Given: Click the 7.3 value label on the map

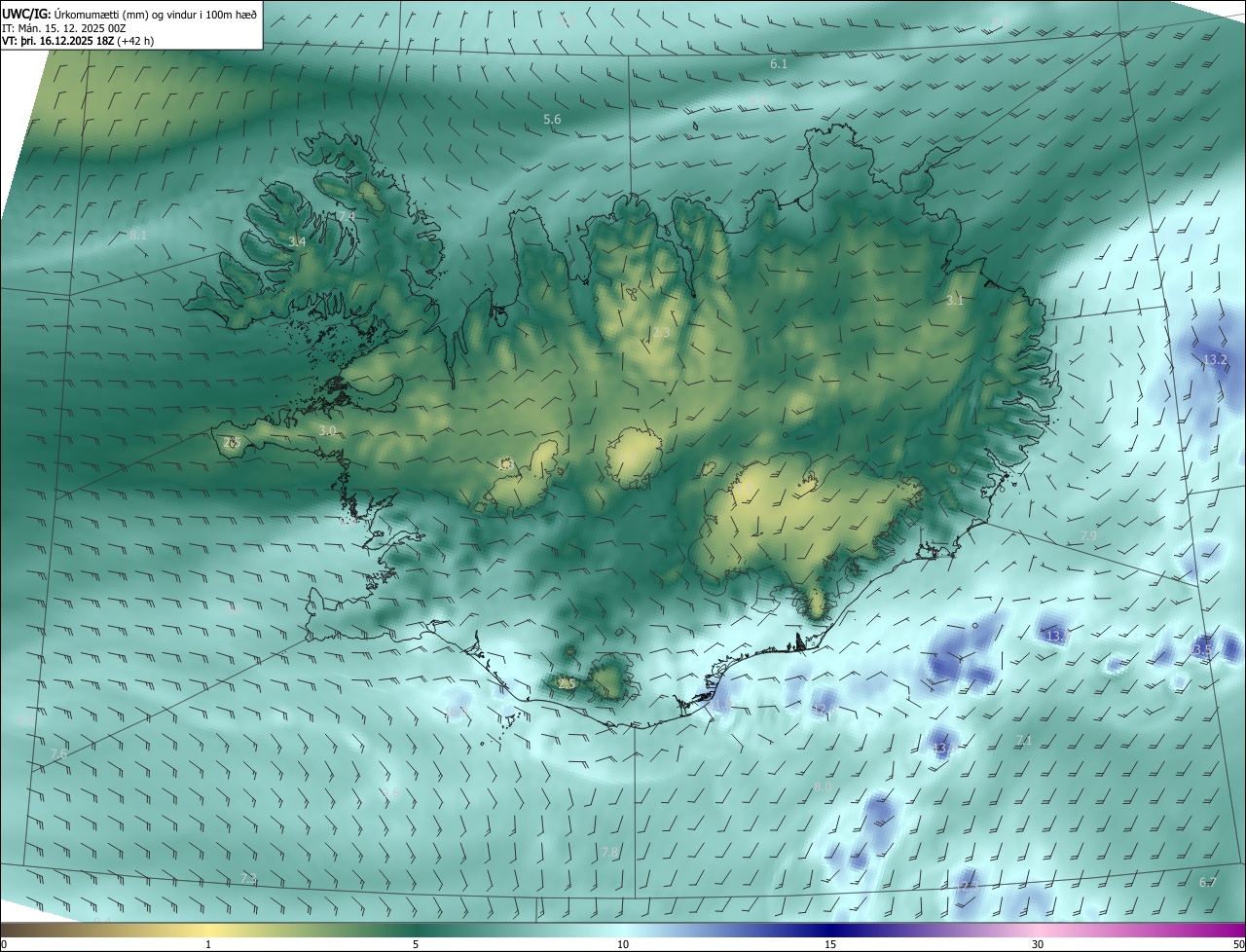Looking at the screenshot, I should tap(248, 878).
